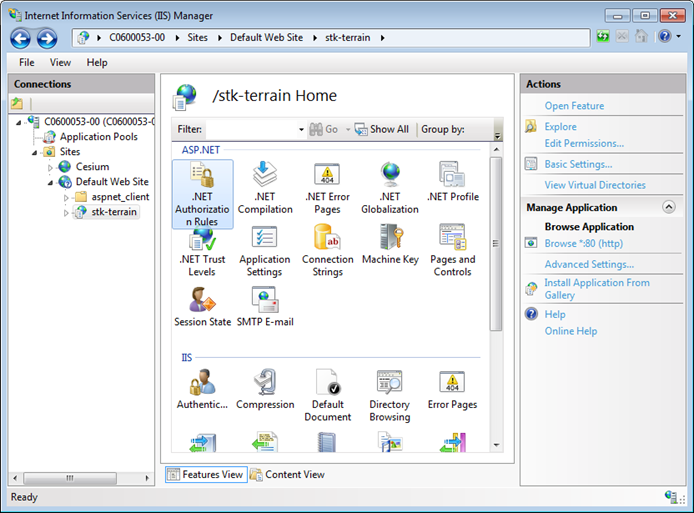This screenshot has width=694, height=513.
Task: Open the File menu
Action: point(27,62)
